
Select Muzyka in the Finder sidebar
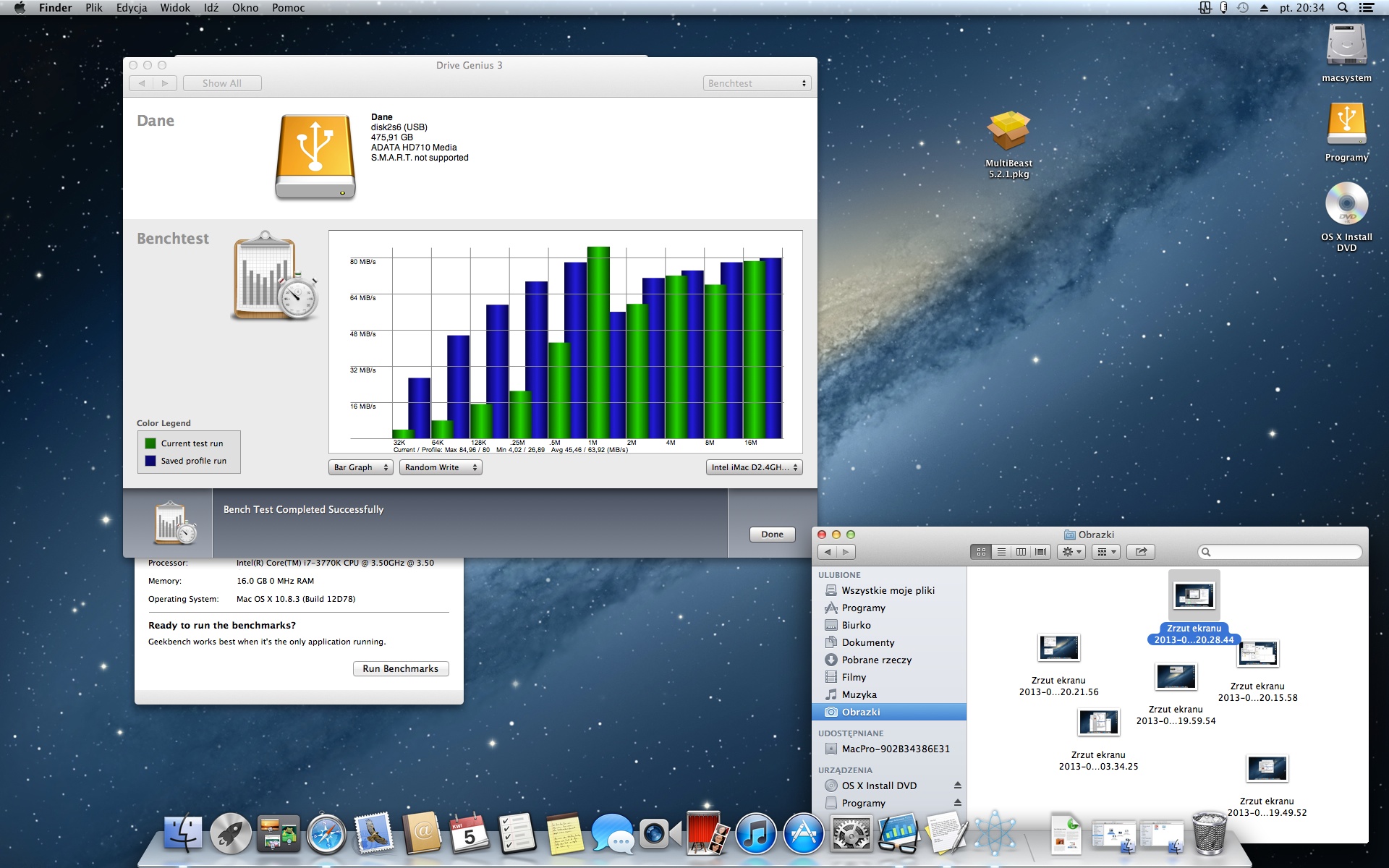889,694
